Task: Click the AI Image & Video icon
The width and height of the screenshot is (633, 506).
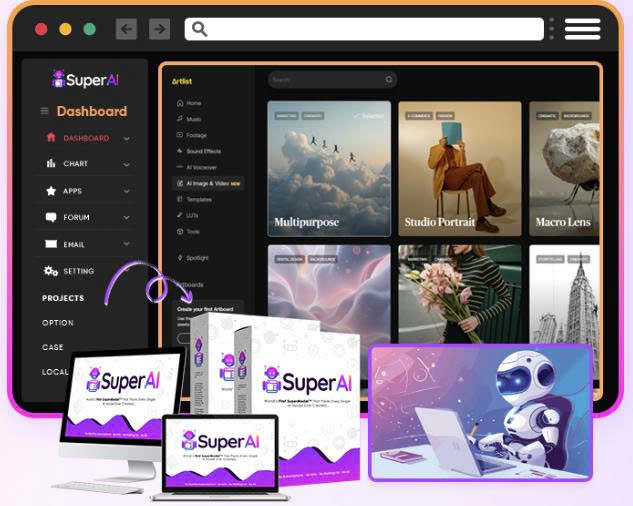Action: [x=180, y=183]
